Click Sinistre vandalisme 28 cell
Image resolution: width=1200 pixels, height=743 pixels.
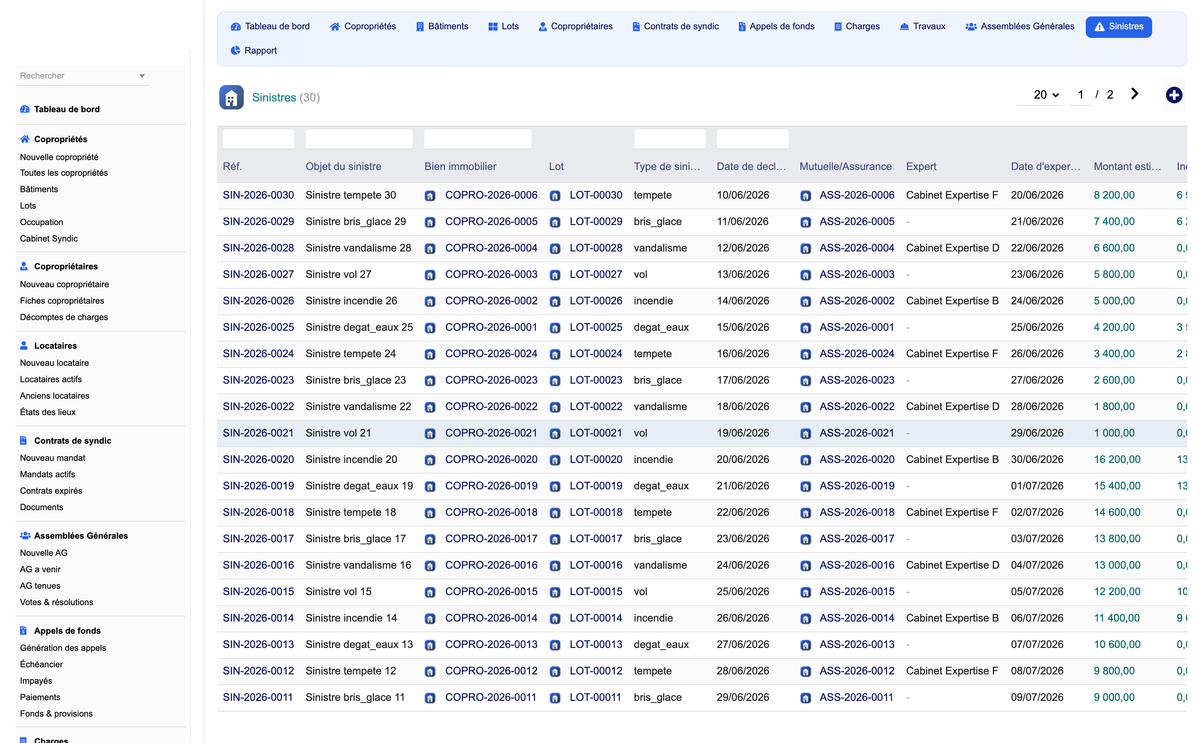[x=358, y=248]
